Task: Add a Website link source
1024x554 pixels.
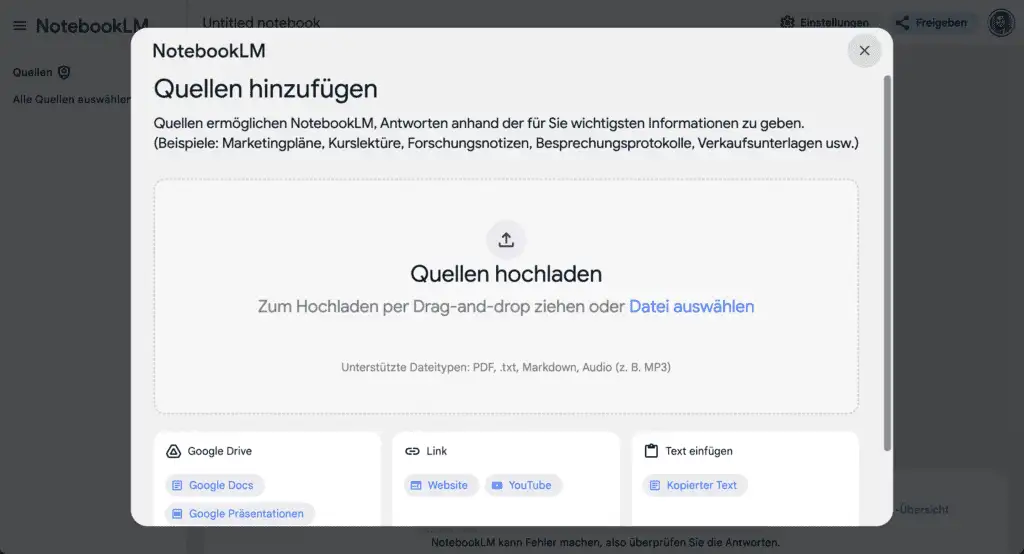Action: [x=440, y=485]
